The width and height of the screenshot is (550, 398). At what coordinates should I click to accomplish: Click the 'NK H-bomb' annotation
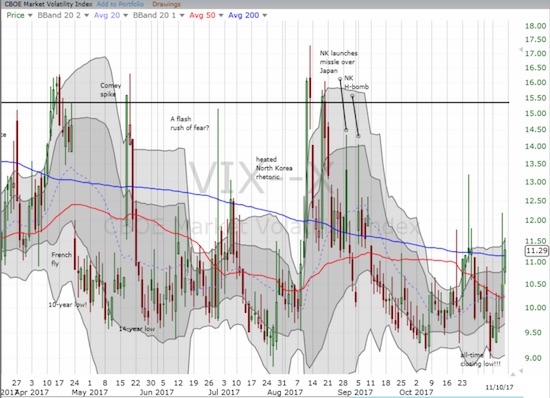click(356, 82)
